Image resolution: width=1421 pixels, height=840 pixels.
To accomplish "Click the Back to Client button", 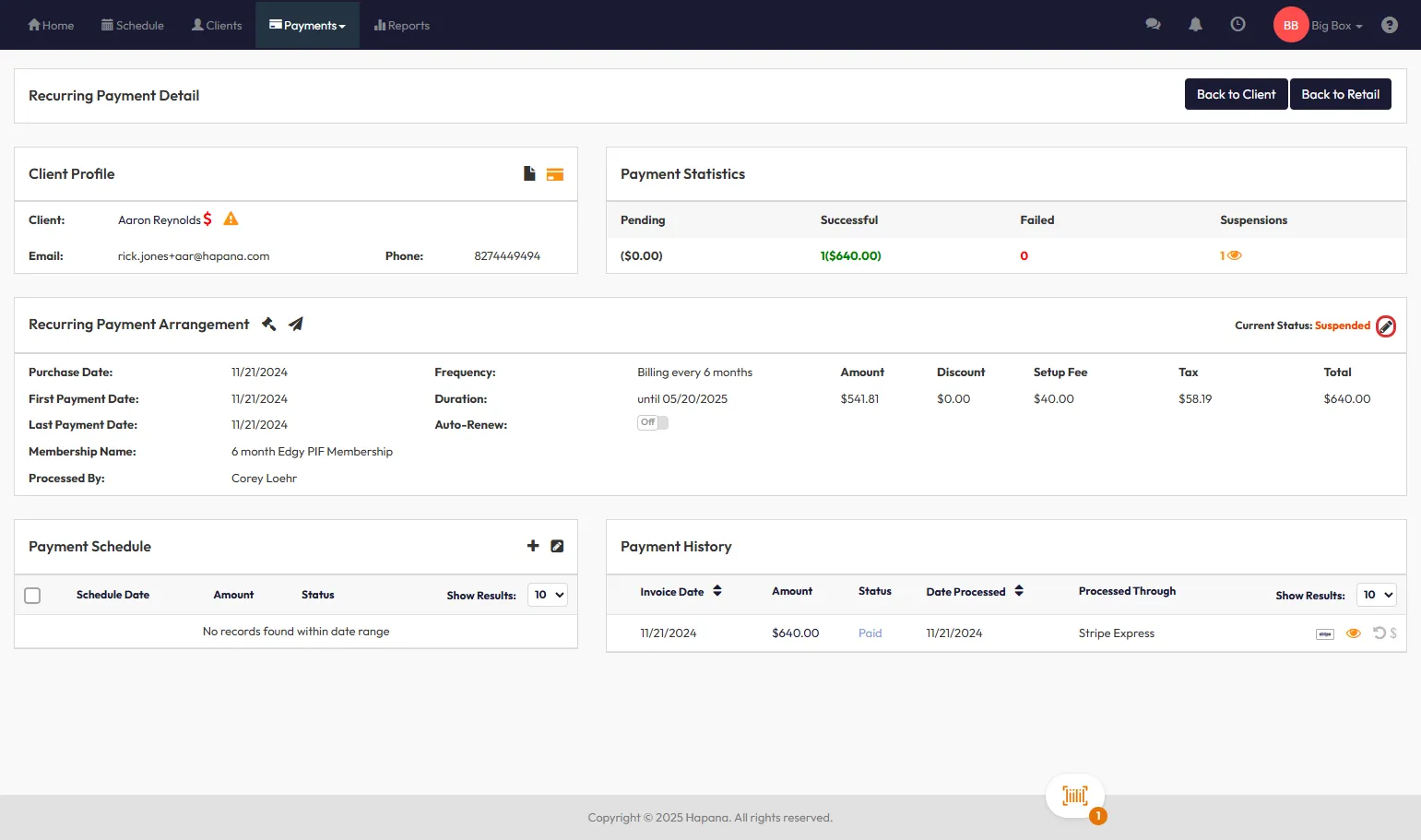I will [x=1236, y=94].
